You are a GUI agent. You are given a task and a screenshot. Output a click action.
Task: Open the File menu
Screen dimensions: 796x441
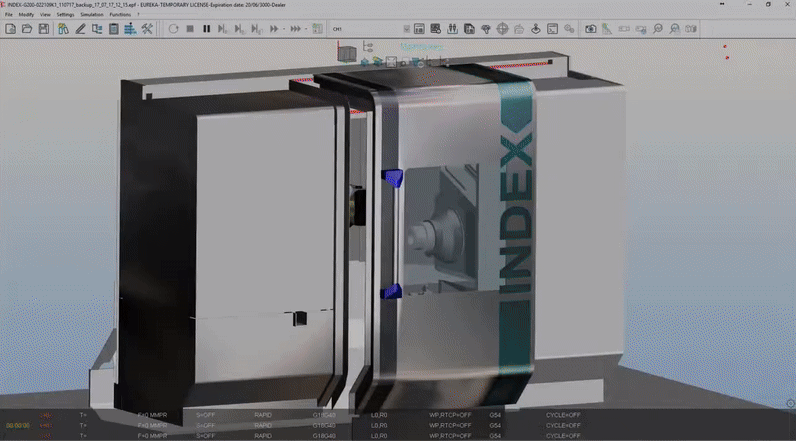[x=9, y=15]
